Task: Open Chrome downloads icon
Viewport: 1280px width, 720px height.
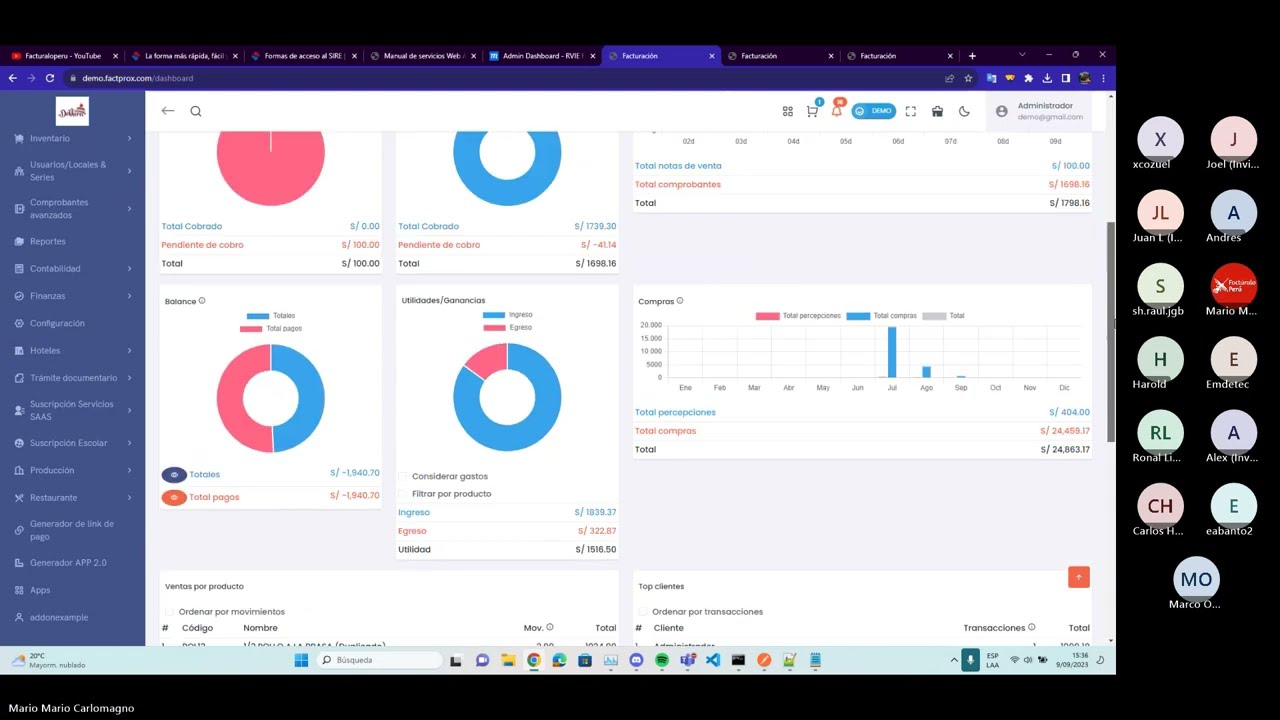Action: tap(1047, 78)
